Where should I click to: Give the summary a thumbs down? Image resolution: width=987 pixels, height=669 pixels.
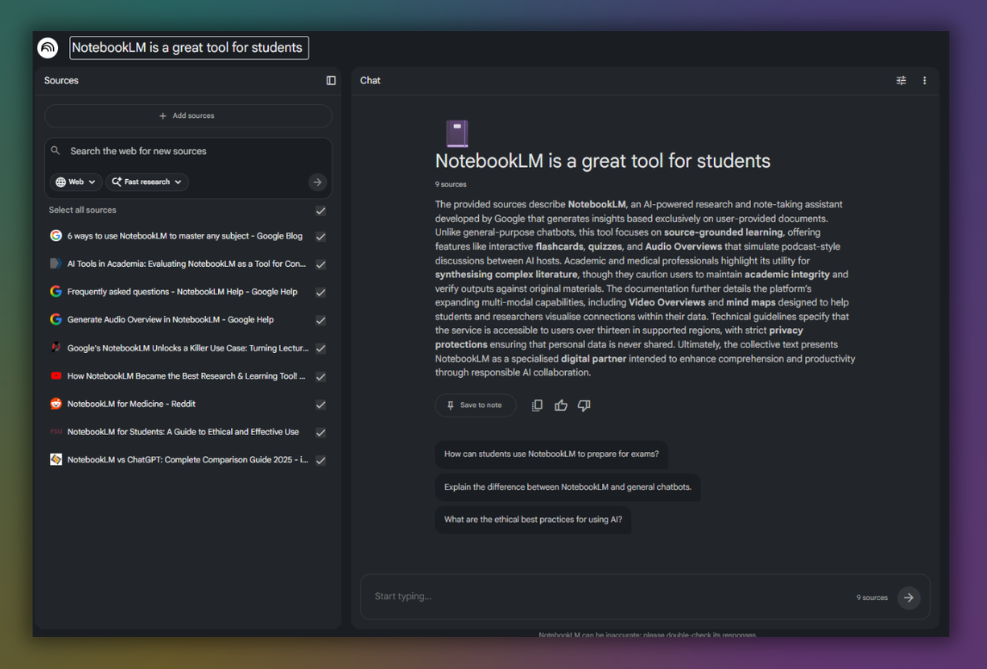click(x=583, y=405)
